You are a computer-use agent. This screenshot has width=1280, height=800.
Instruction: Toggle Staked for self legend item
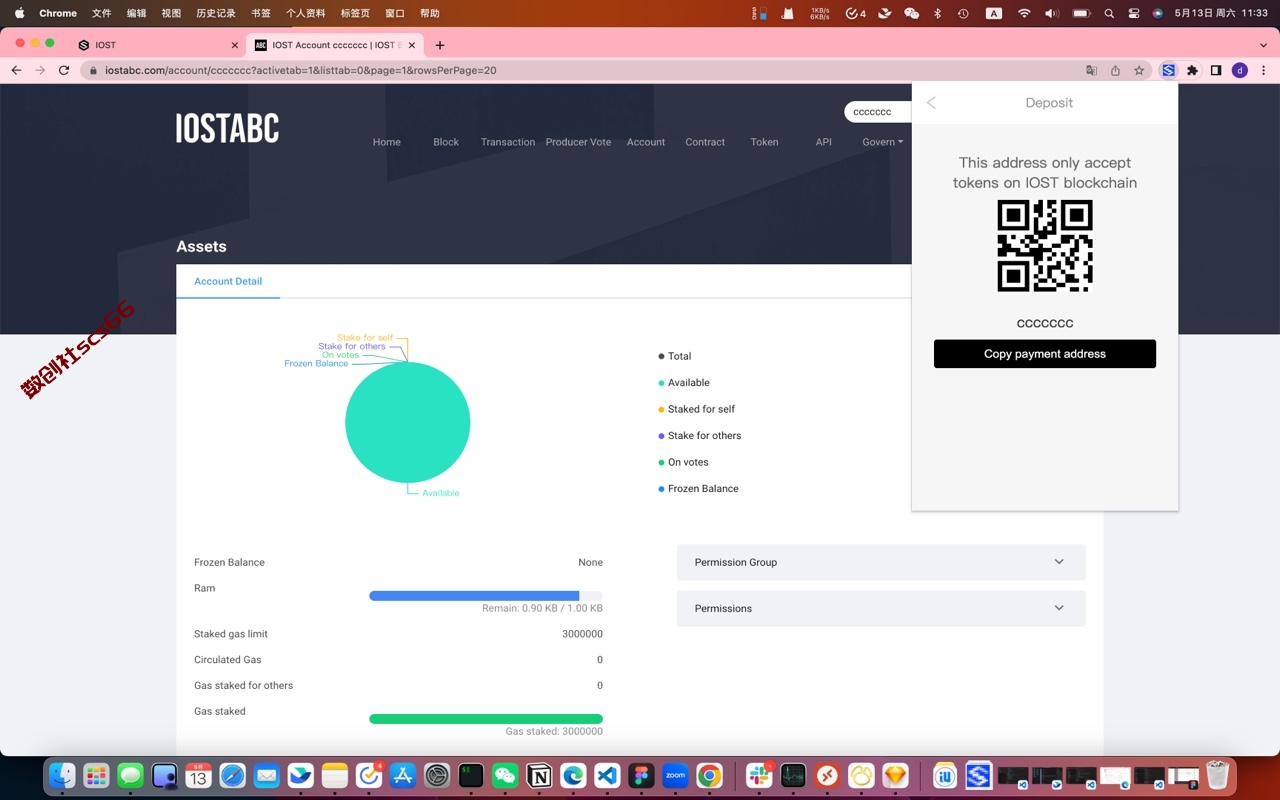pyautogui.click(x=697, y=409)
